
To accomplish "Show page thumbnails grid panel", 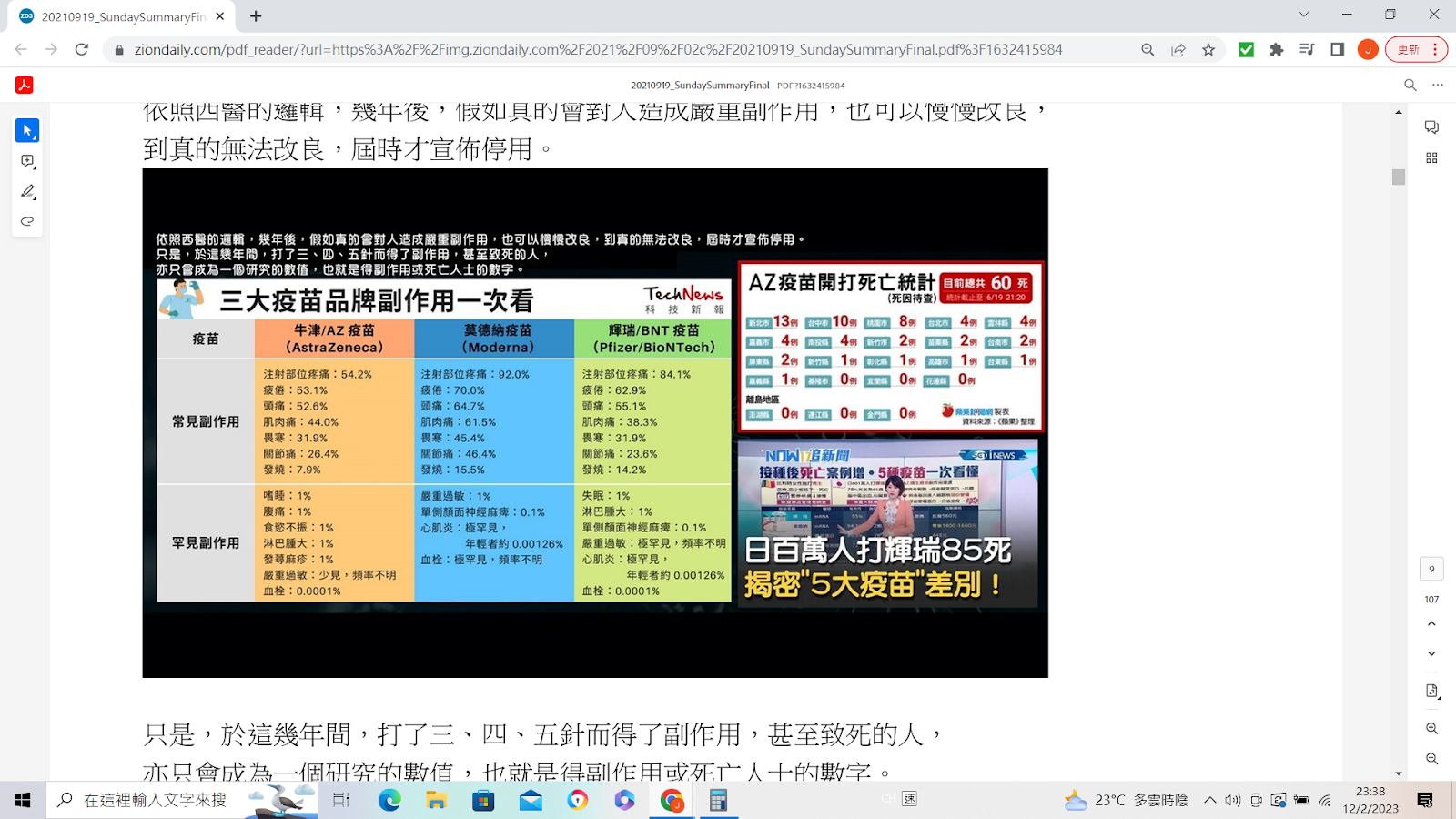I will (x=1431, y=157).
